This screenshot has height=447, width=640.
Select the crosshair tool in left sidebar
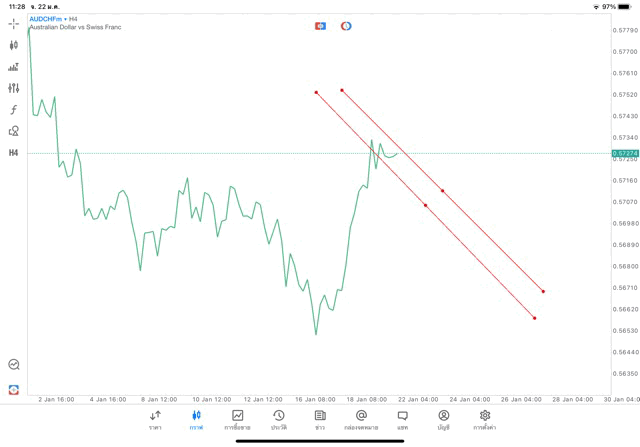pyautogui.click(x=14, y=23)
